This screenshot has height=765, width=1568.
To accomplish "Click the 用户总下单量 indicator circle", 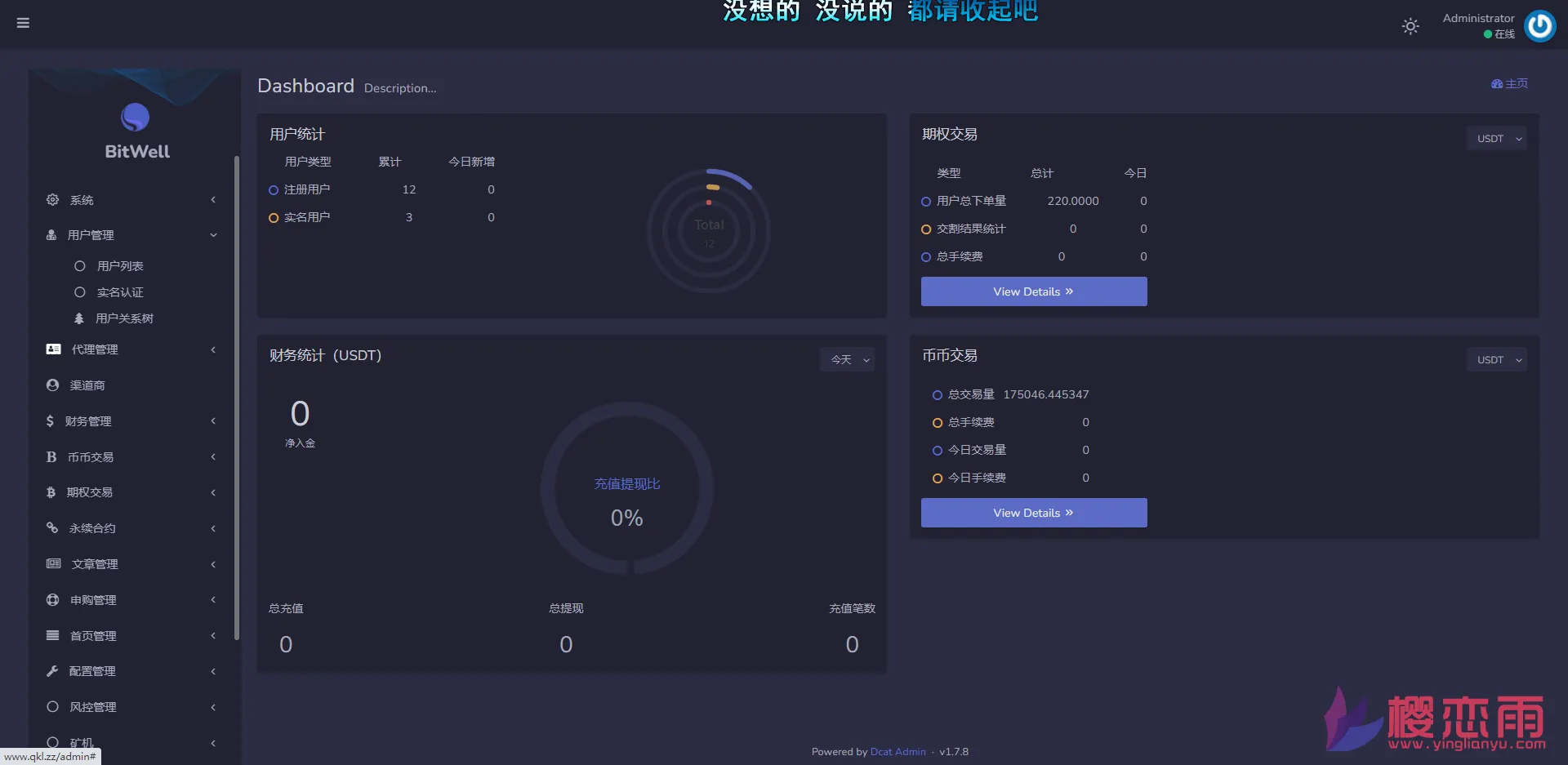I will pyautogui.click(x=925, y=201).
